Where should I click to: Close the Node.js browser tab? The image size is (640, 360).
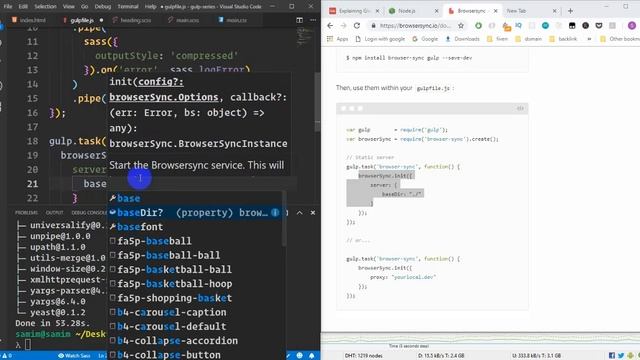click(x=436, y=11)
